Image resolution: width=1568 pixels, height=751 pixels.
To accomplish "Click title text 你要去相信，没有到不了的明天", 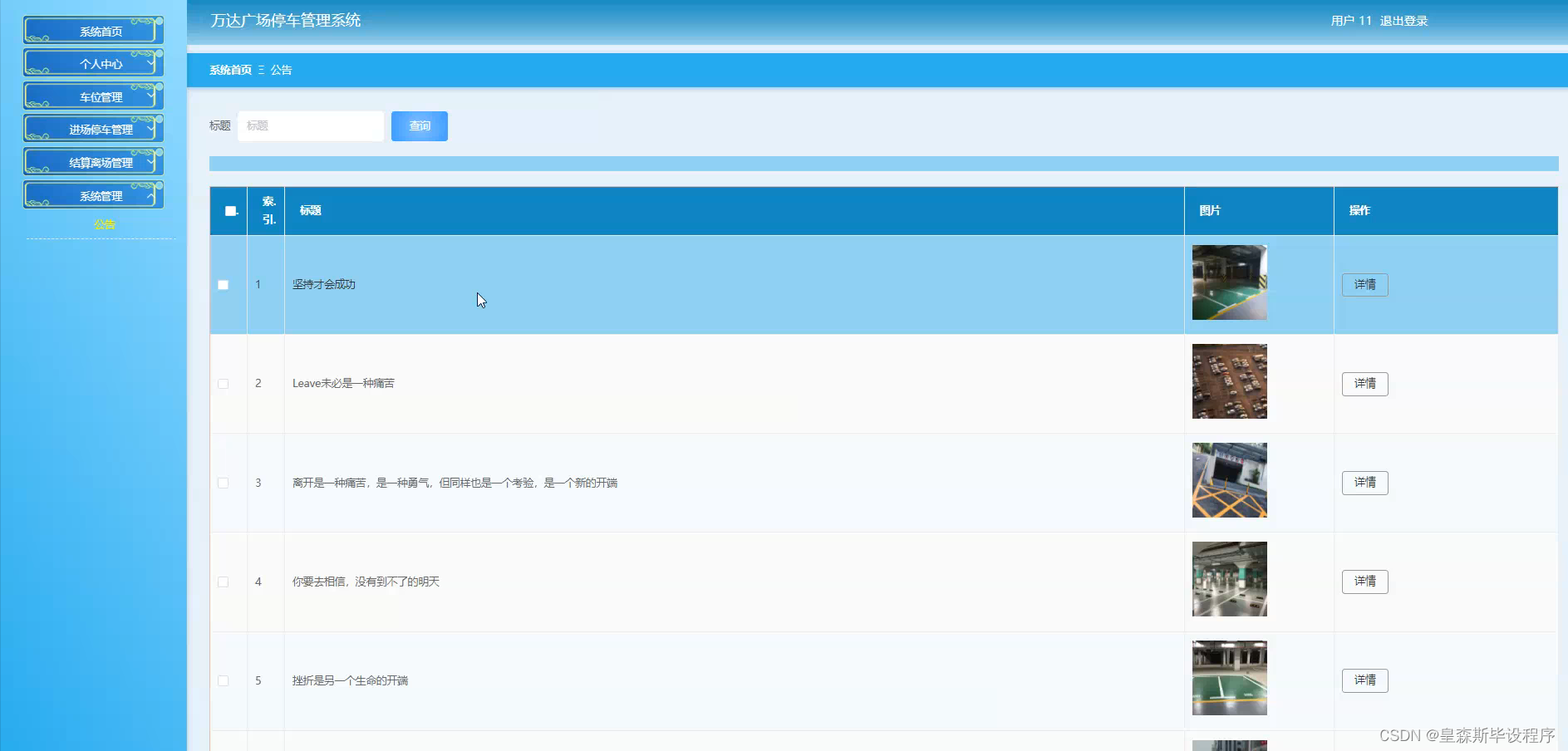I will [366, 582].
